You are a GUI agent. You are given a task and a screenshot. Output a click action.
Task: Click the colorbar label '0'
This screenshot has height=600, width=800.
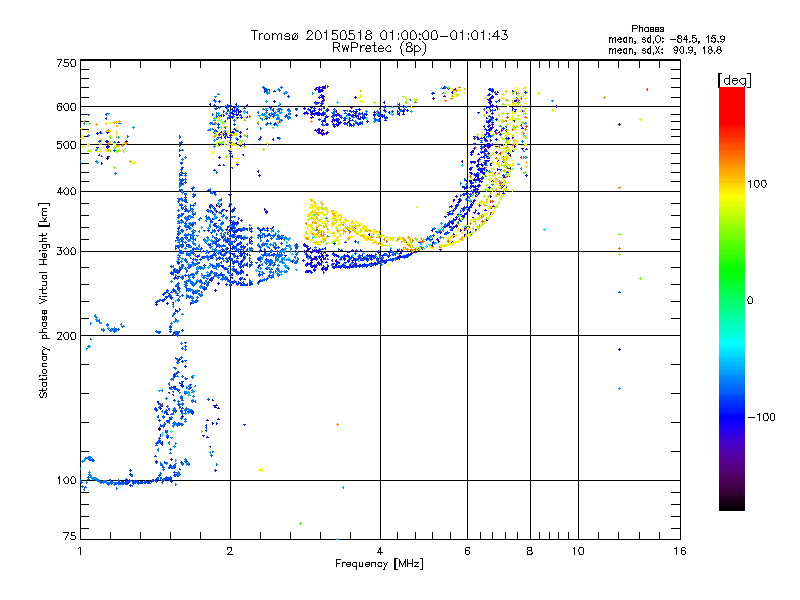[749, 300]
